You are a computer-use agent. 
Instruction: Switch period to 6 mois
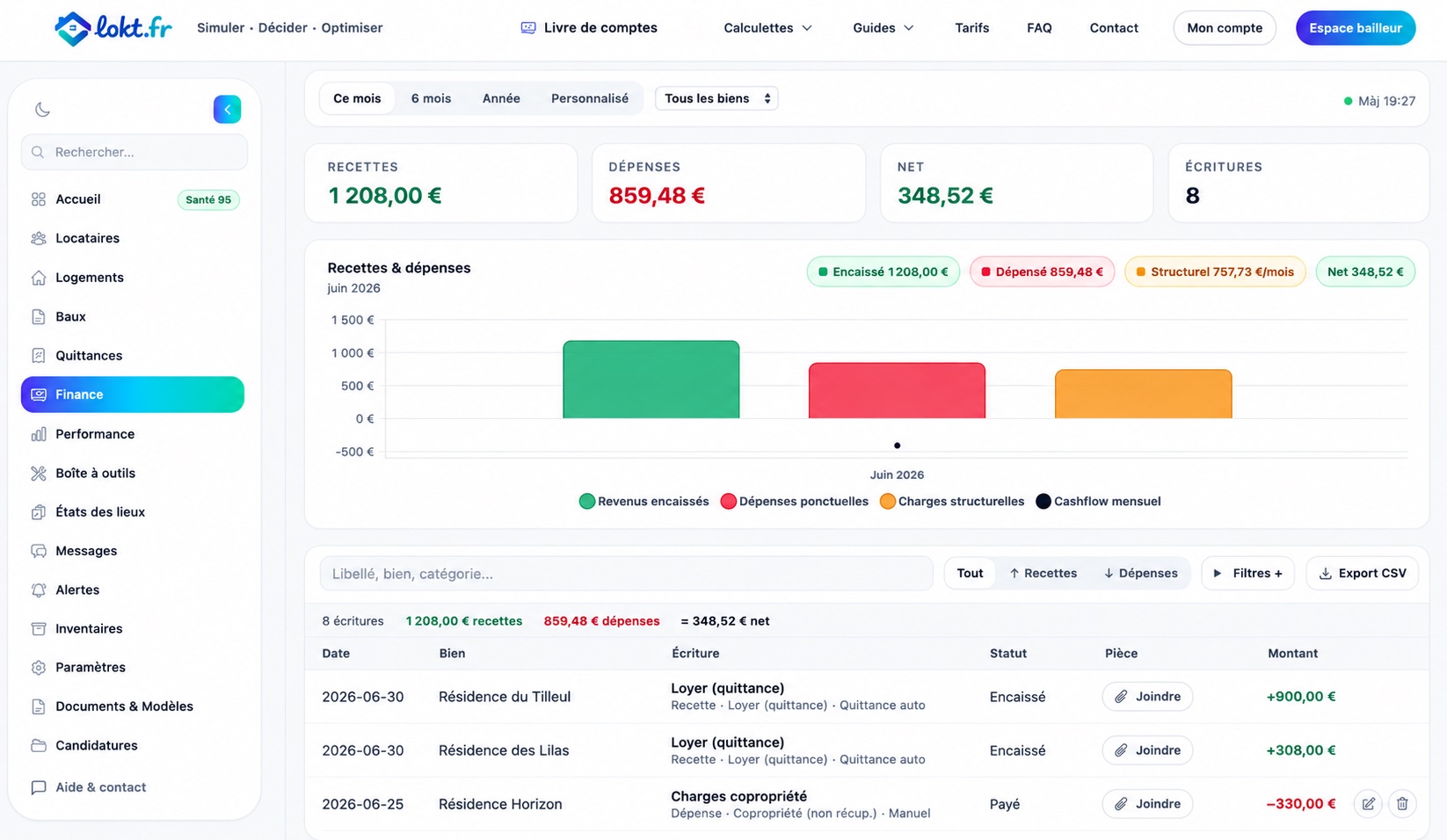point(431,98)
